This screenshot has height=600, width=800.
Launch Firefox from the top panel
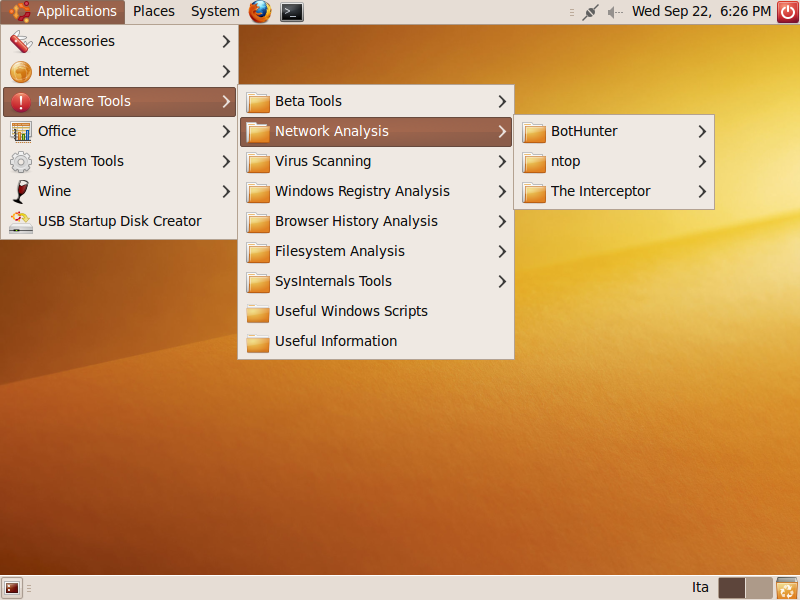260,12
